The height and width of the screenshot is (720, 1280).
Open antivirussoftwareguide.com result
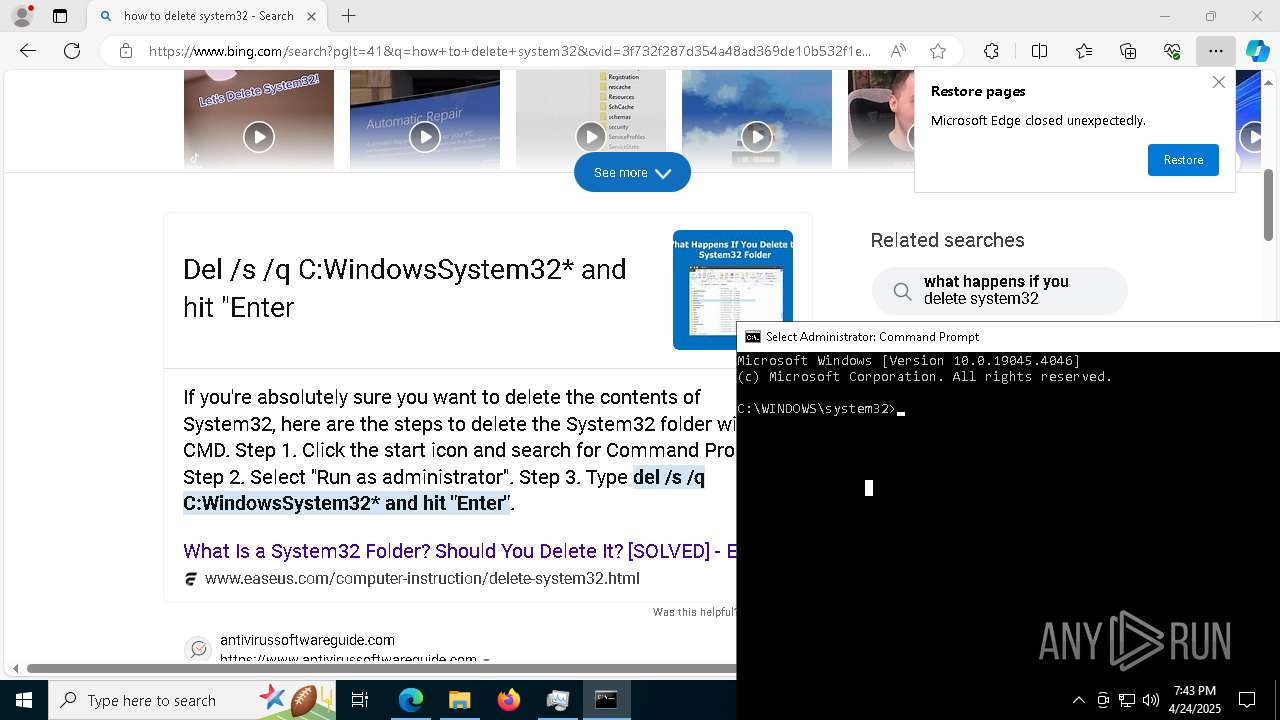coord(307,640)
